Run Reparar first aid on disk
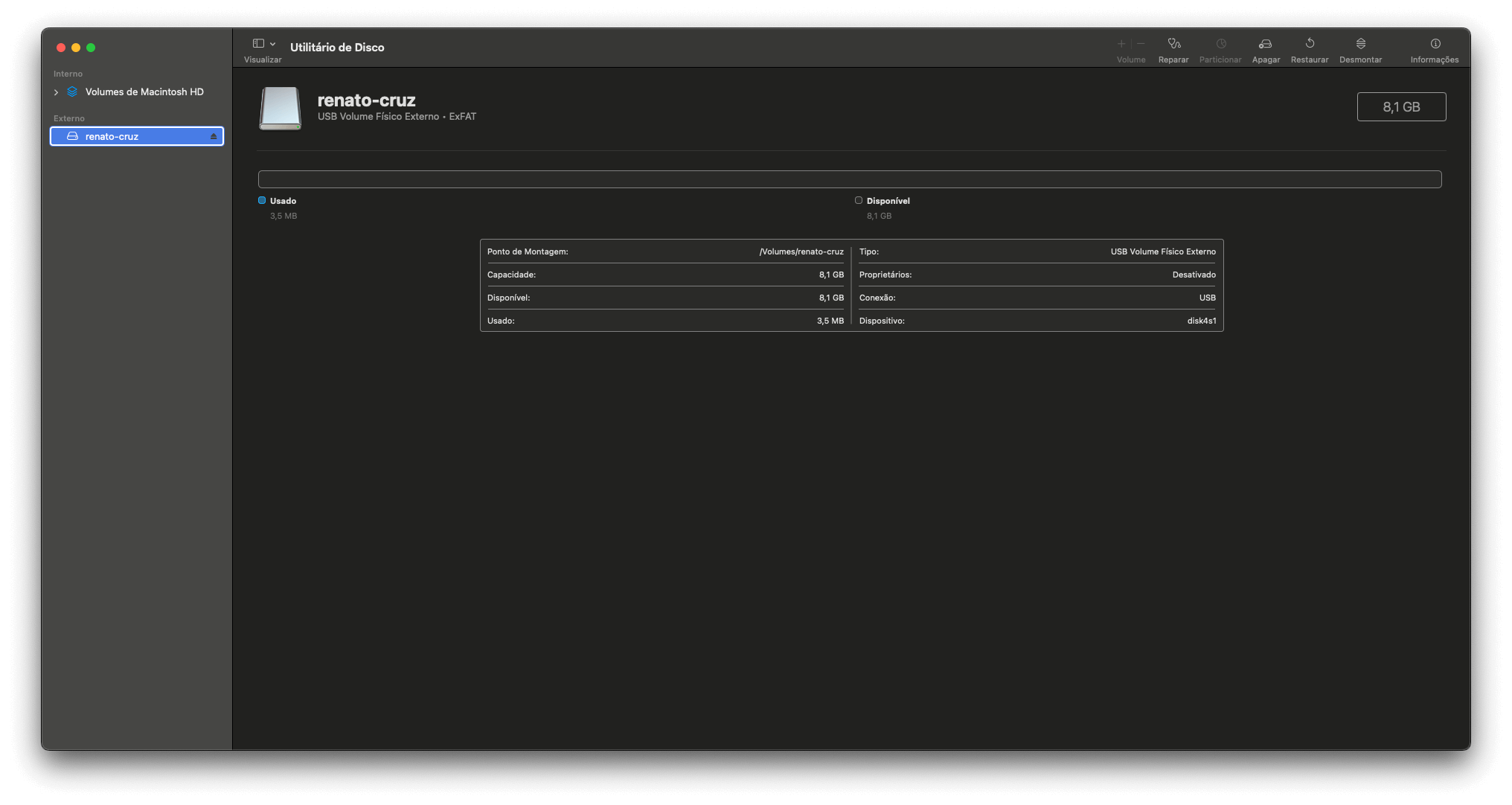This screenshot has width=1512, height=805. click(1173, 50)
